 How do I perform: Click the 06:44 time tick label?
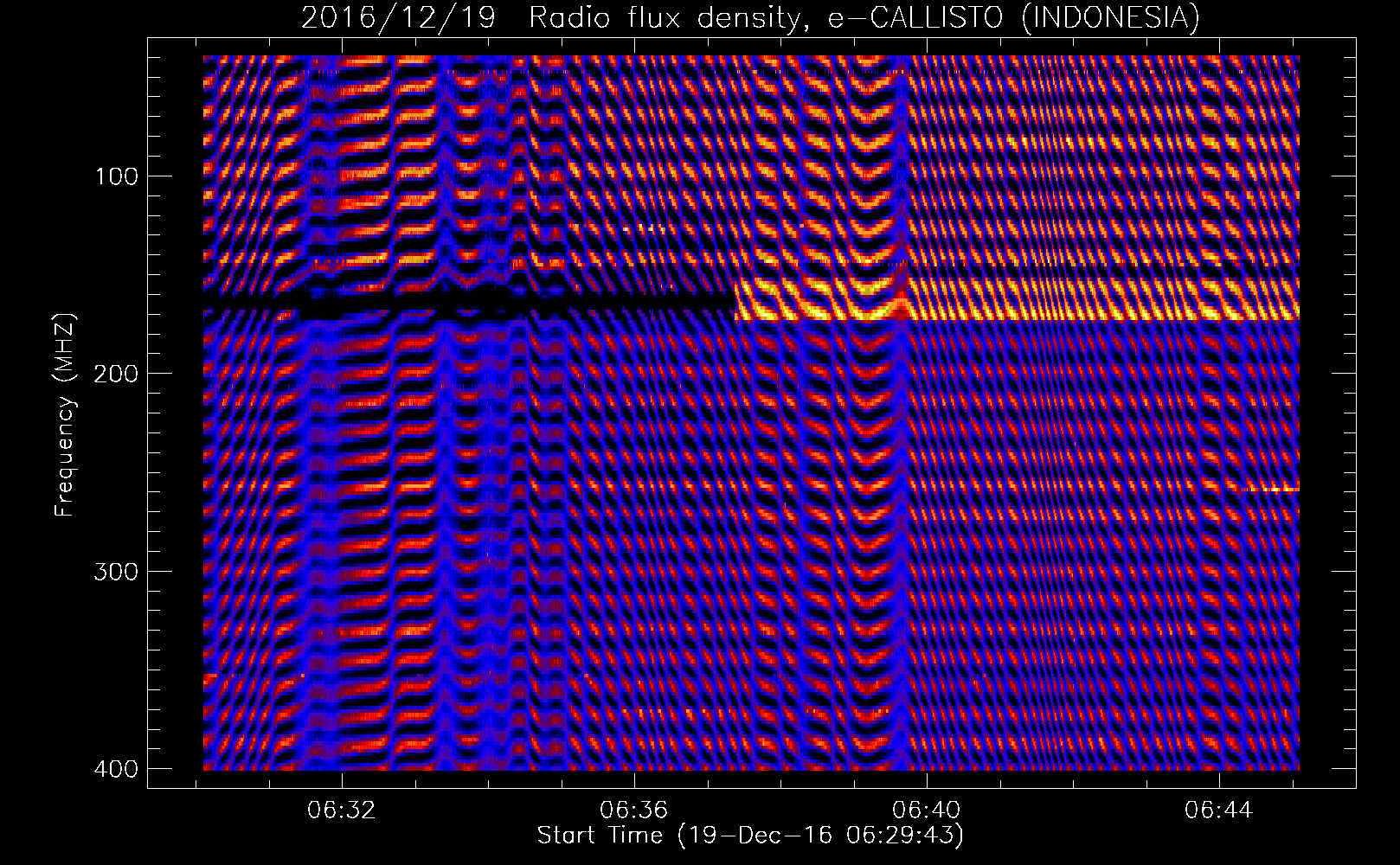tap(1219, 811)
